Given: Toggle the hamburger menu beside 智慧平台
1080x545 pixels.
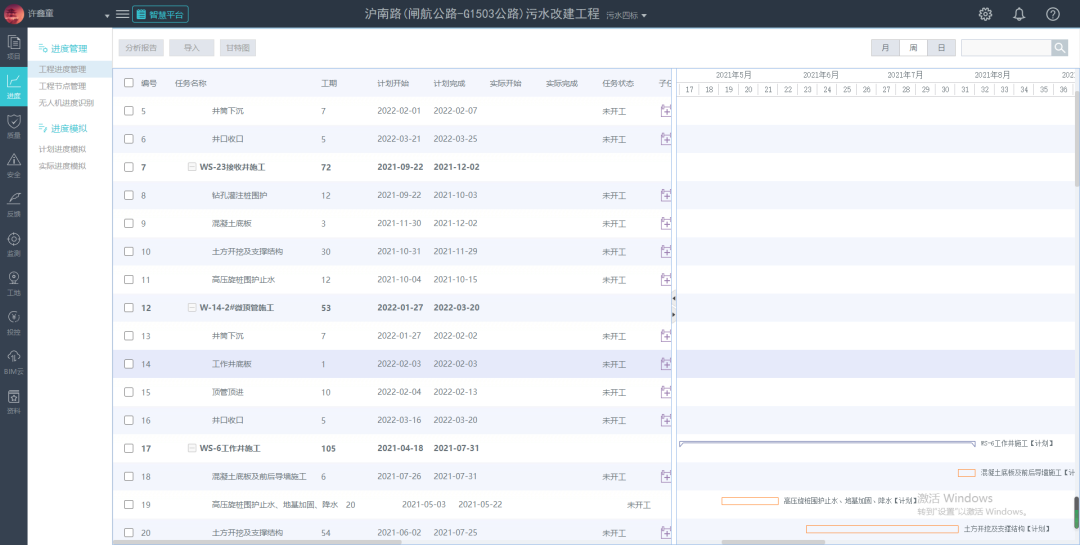Looking at the screenshot, I should (x=122, y=14).
